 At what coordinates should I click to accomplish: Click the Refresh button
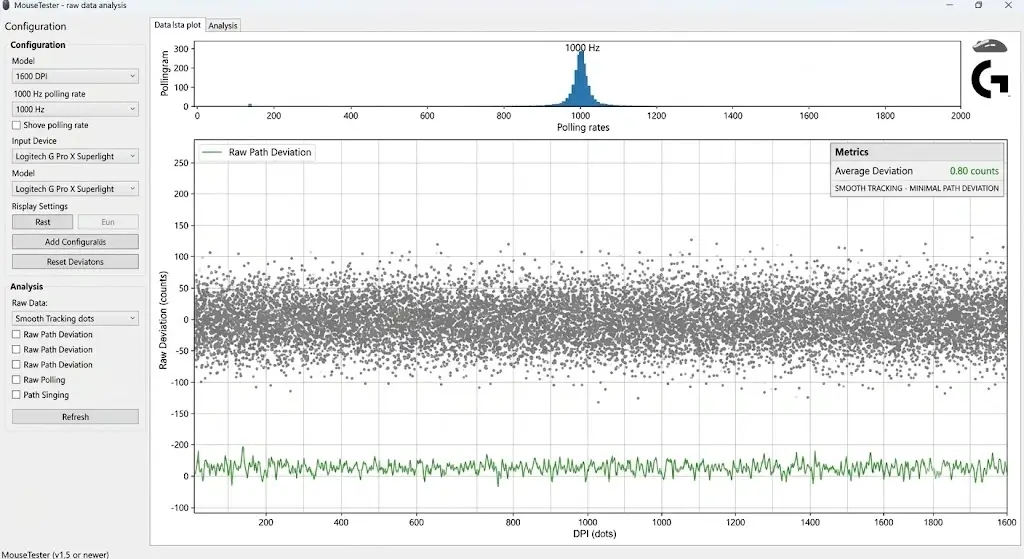coord(75,417)
